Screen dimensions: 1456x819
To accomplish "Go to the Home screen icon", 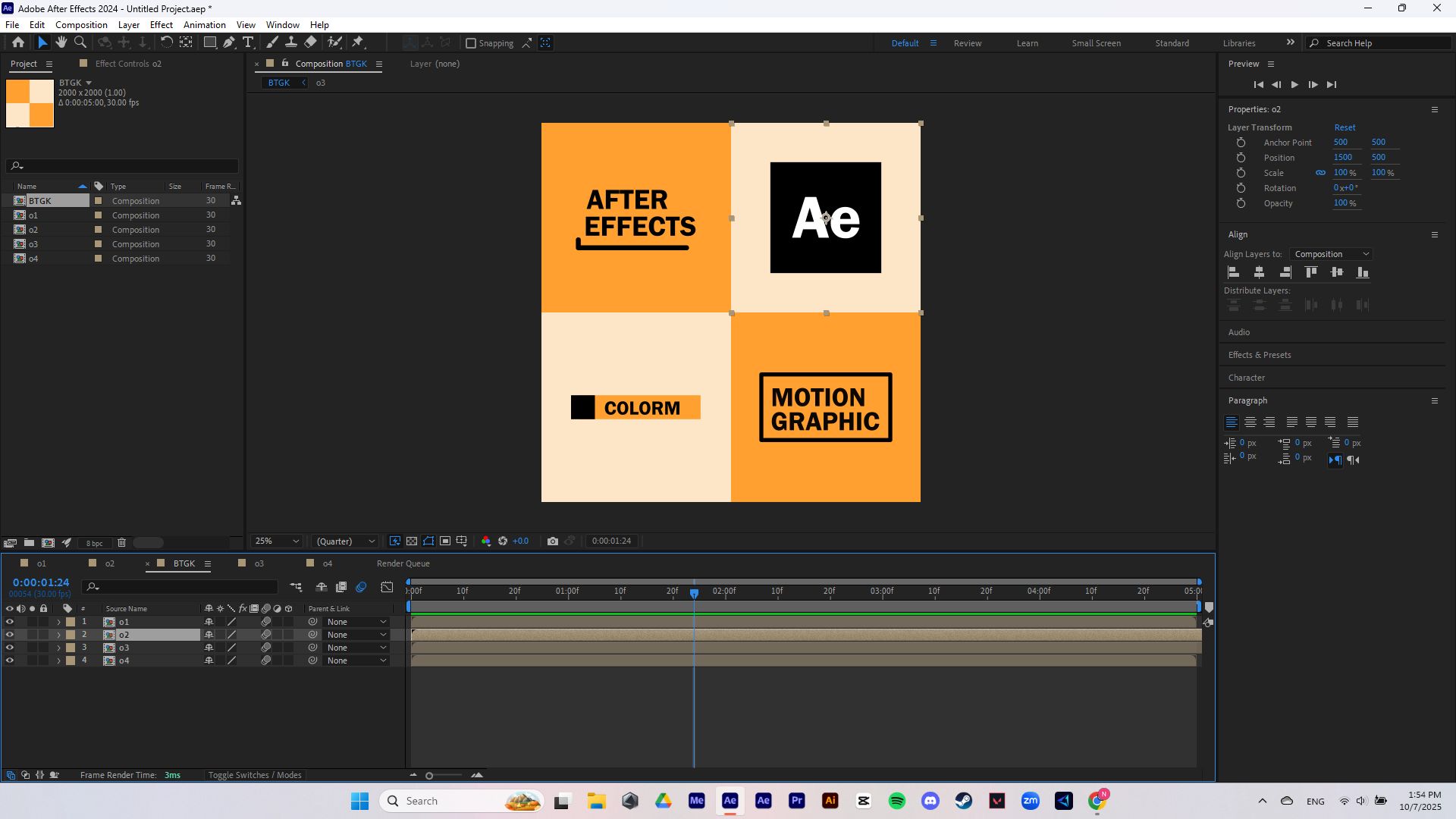I will tap(18, 42).
